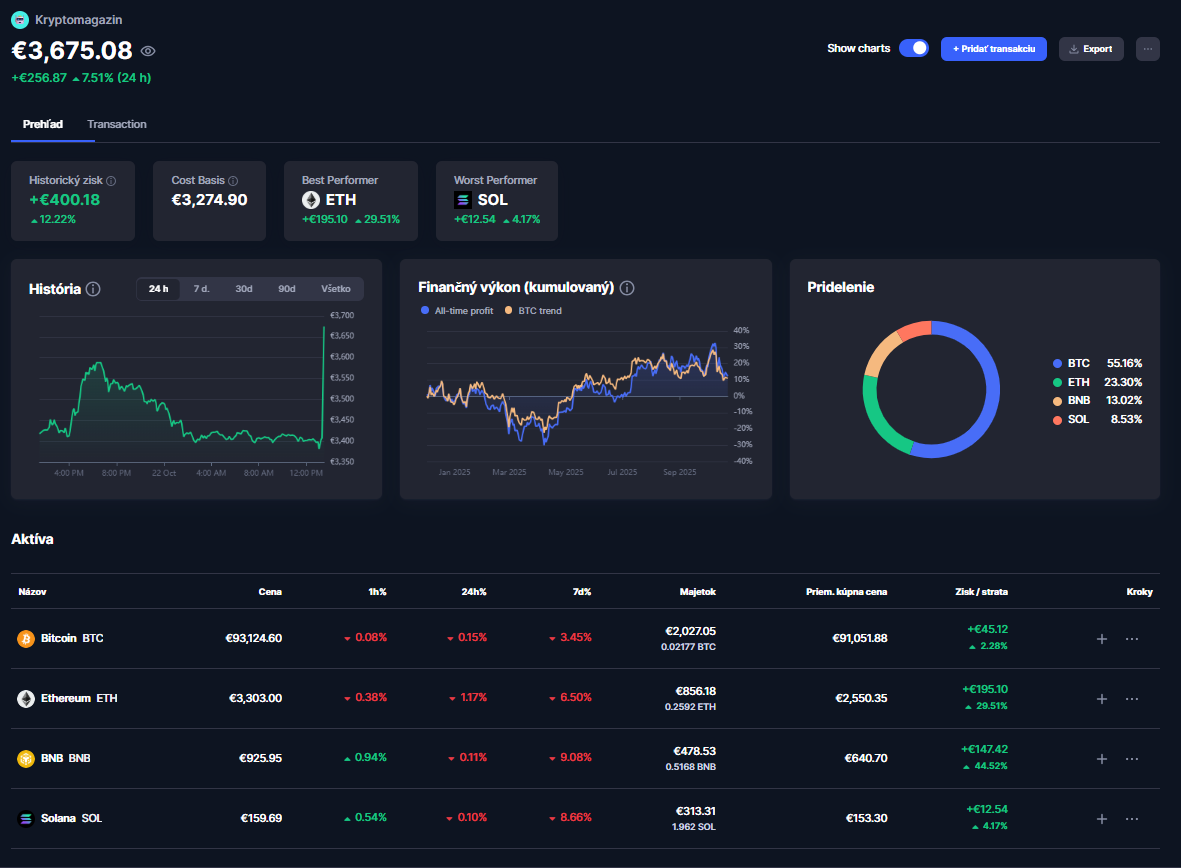Click the Kryptomagazin portfolio avatar icon
The width and height of the screenshot is (1181, 868).
[x=19, y=19]
